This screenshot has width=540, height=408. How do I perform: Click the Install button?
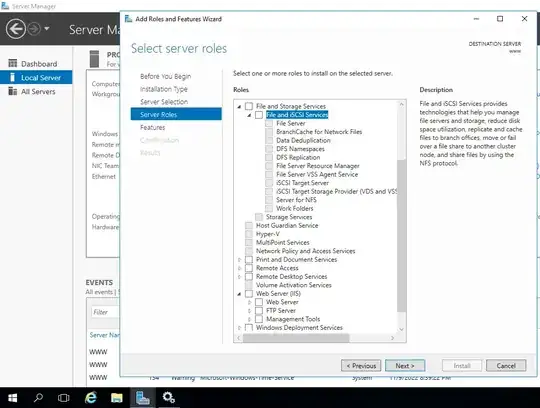[x=462, y=366]
